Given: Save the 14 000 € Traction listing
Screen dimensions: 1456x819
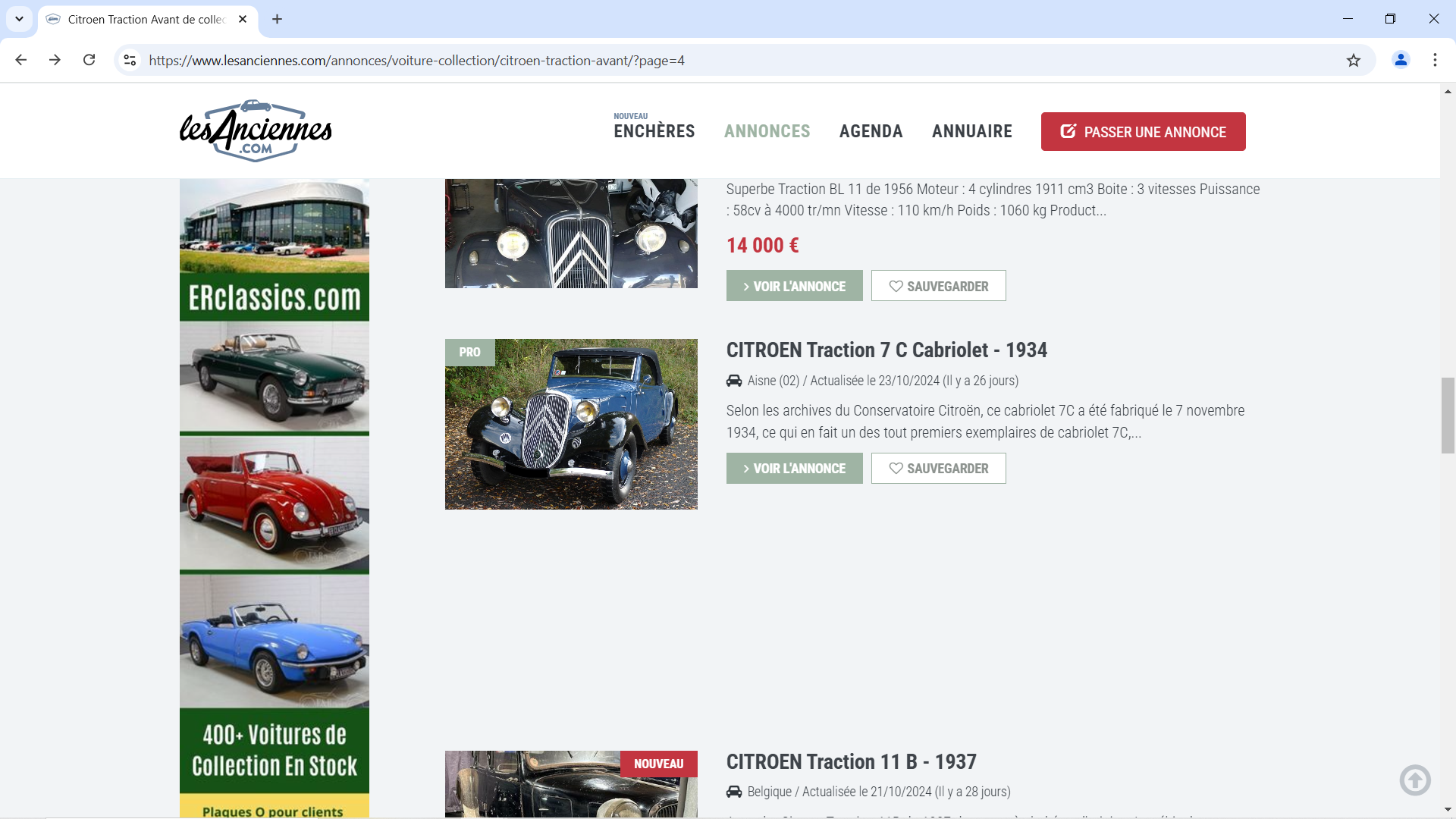Looking at the screenshot, I should point(938,286).
